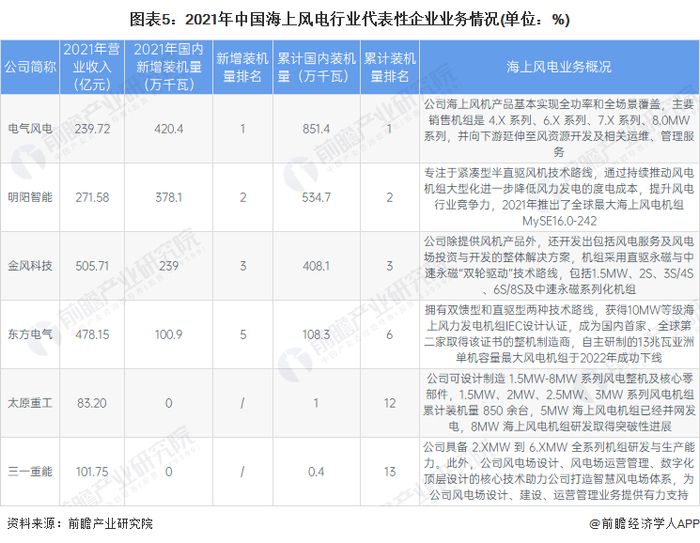Select company name '三一重能'
Viewport: 700px width, 543px height.
click(x=30, y=472)
